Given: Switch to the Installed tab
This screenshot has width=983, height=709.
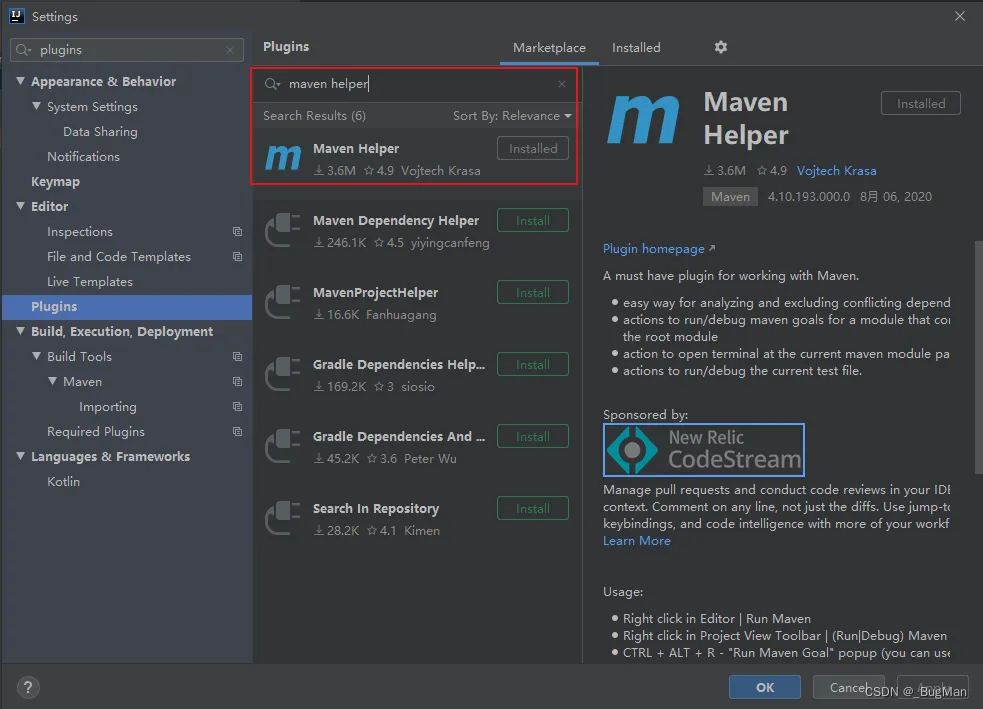Looking at the screenshot, I should coord(636,48).
